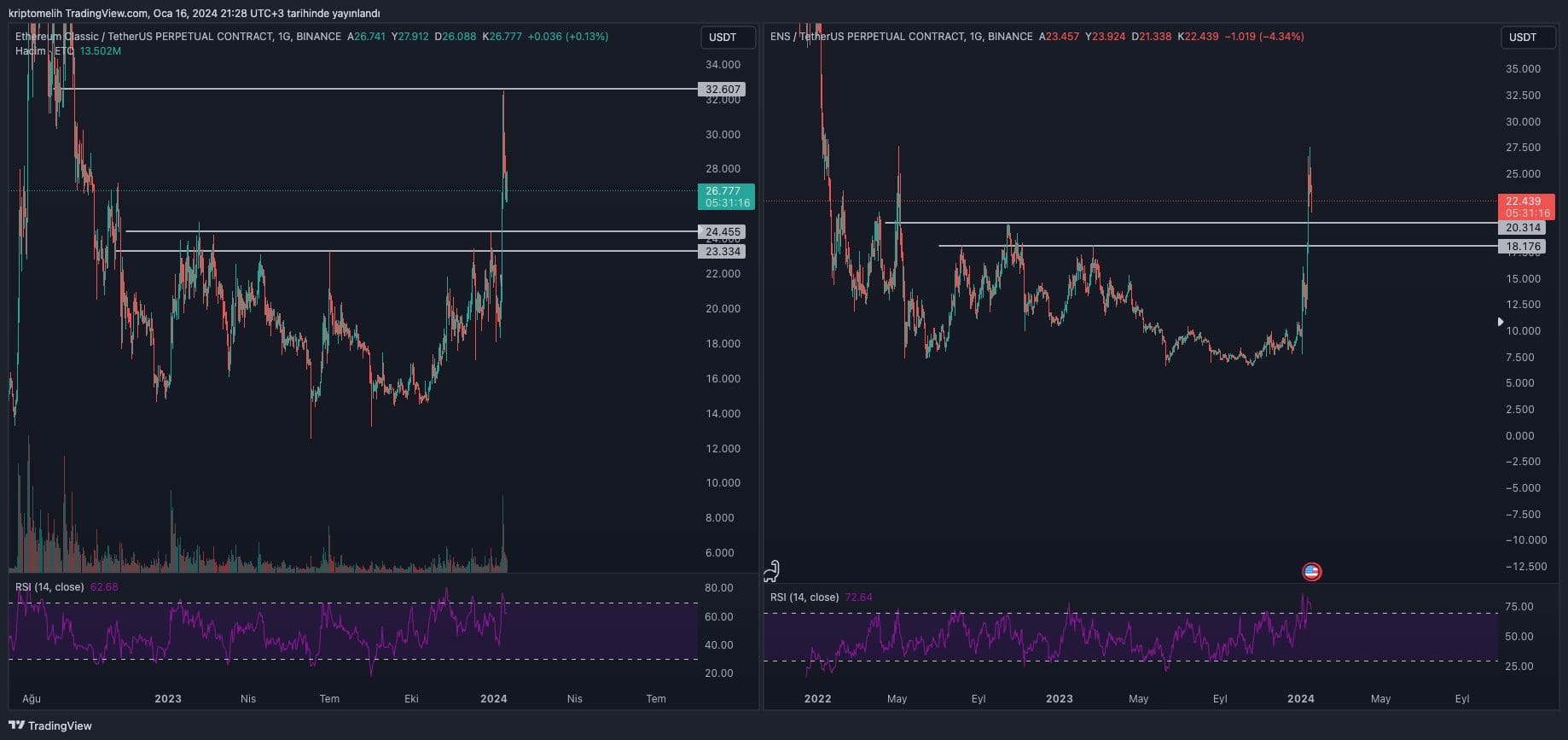The image size is (1568, 740).
Task: Click the dinosaur icon on the ENS chart
Action: pos(772,570)
